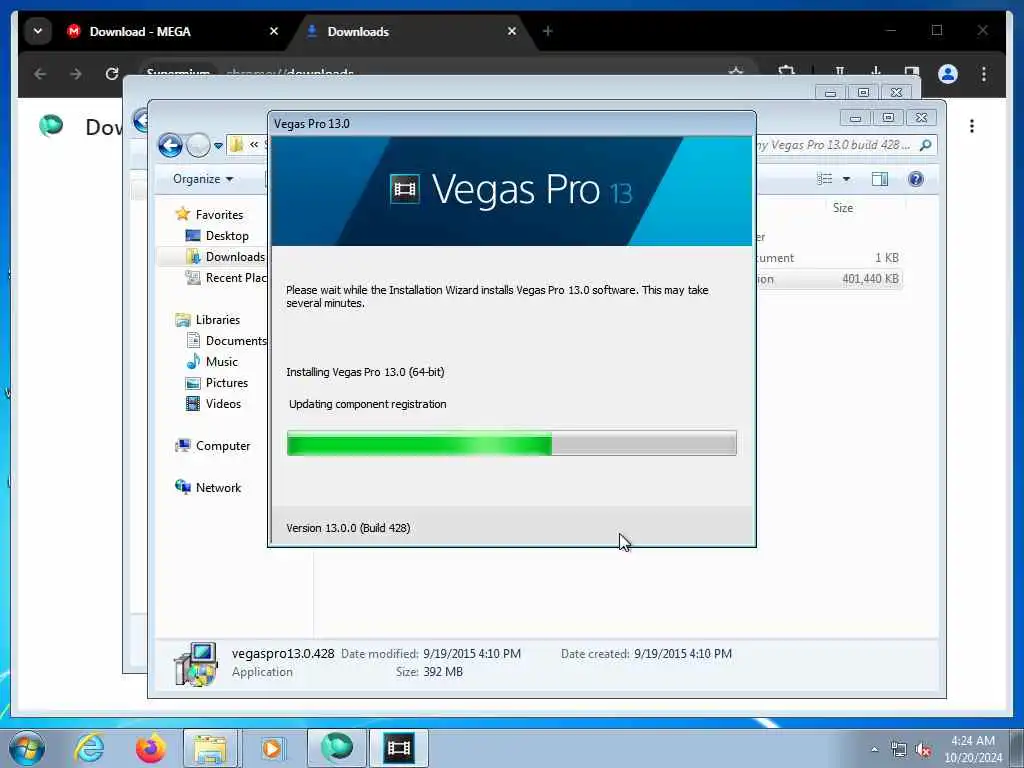Viewport: 1024px width, 768px height.
Task: Open the Windows Start menu orb
Action: pos(27,748)
